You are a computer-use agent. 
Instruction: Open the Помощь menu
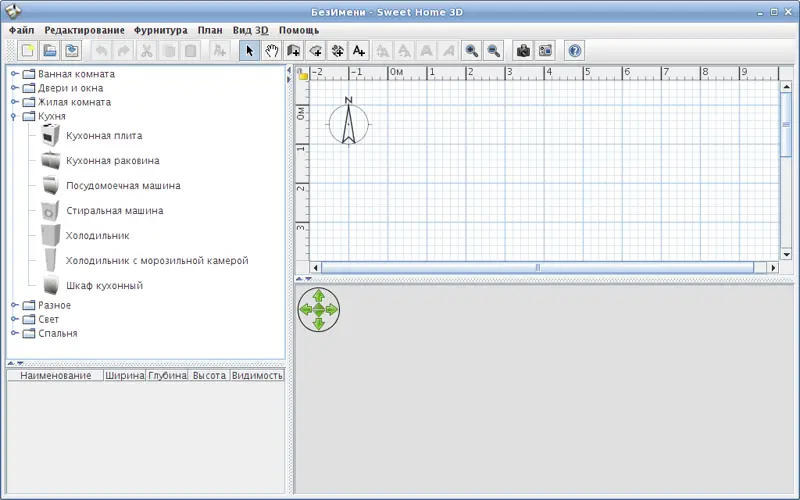(x=299, y=30)
